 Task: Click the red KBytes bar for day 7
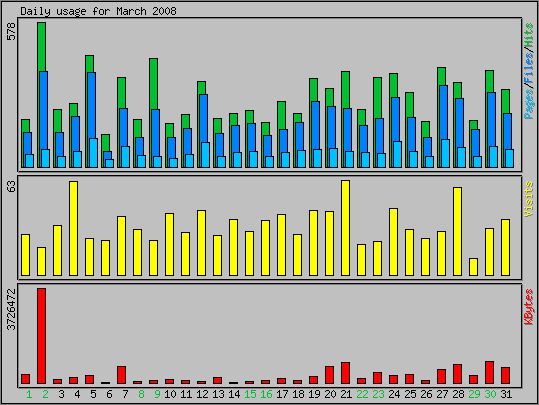point(122,375)
